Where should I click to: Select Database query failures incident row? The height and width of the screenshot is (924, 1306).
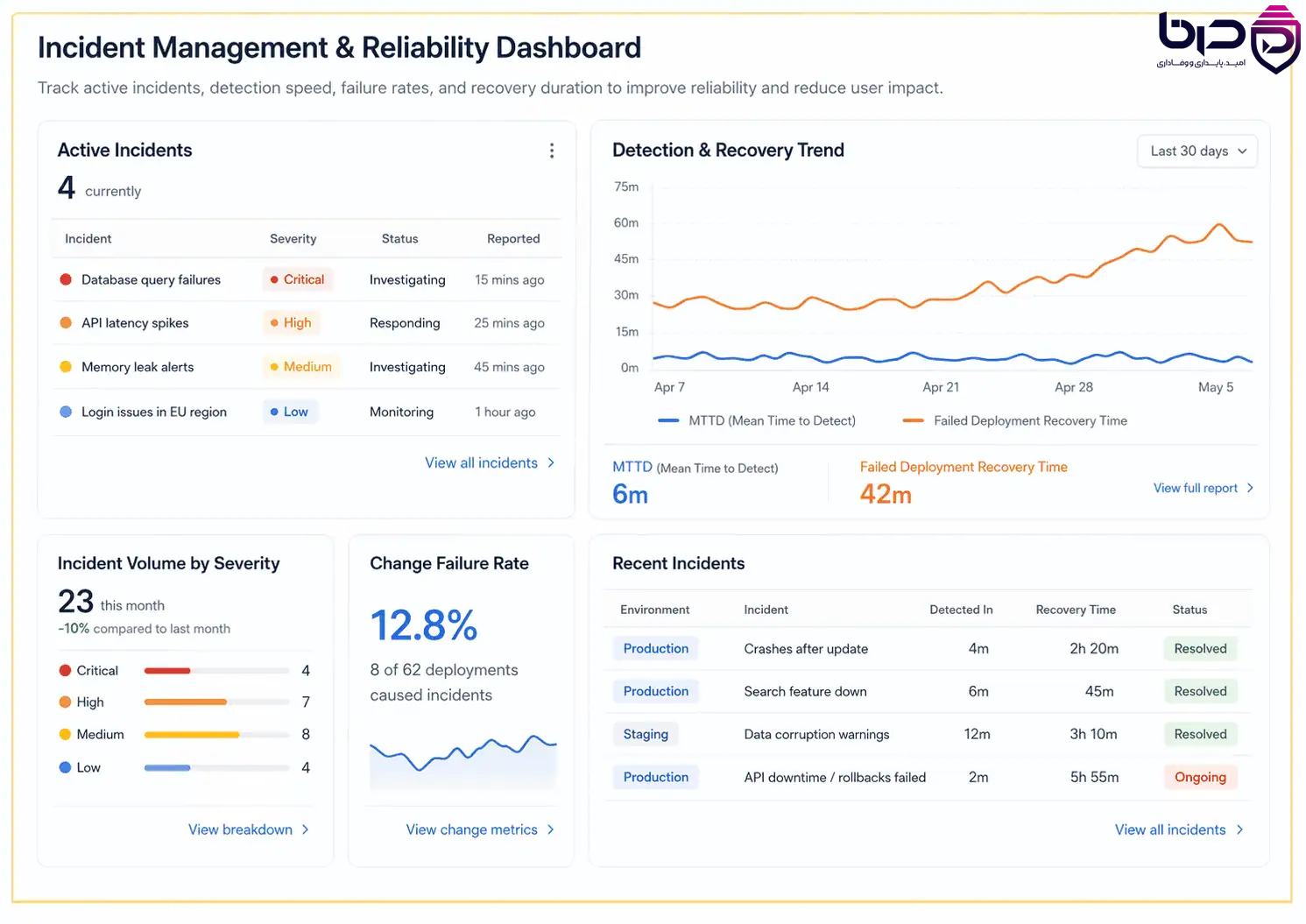(x=307, y=279)
